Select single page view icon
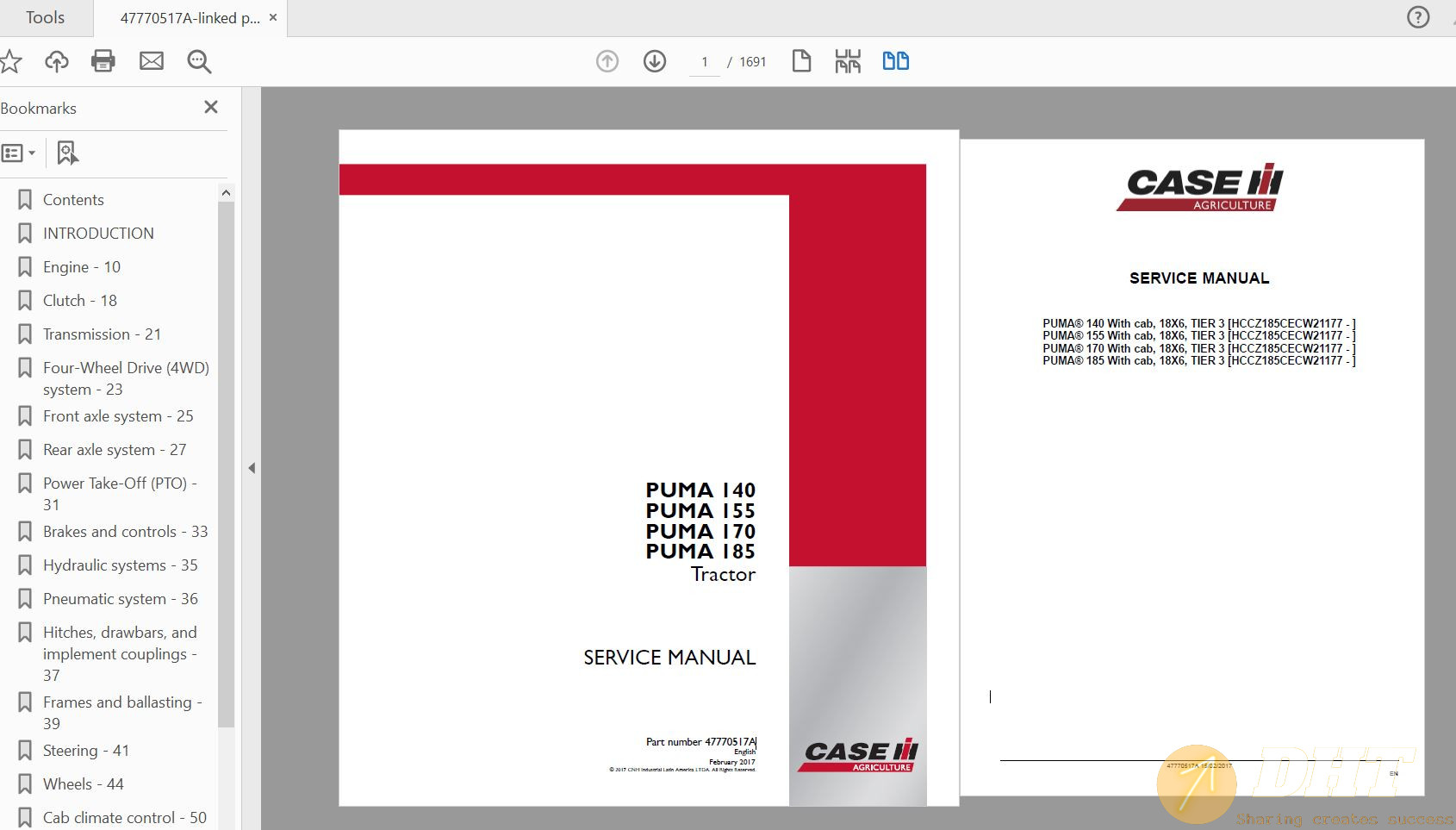The width and height of the screenshot is (1456, 830). click(x=801, y=61)
